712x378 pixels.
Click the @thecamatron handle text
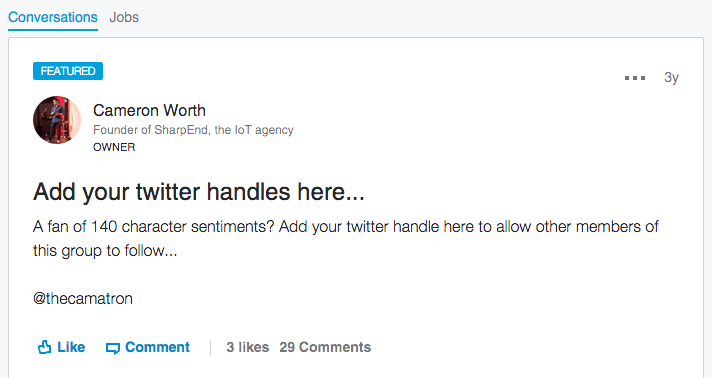83,298
